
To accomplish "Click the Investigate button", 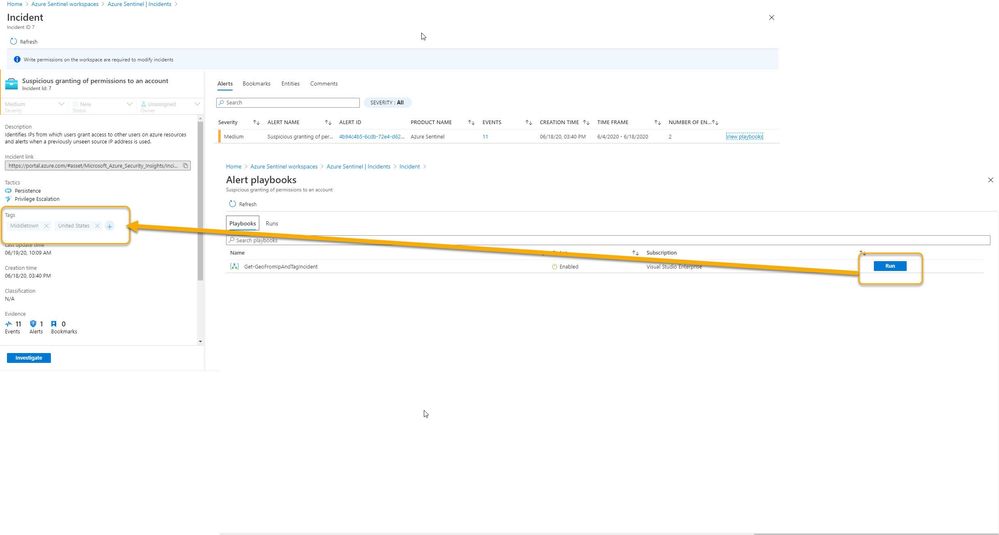I will pyautogui.click(x=29, y=358).
